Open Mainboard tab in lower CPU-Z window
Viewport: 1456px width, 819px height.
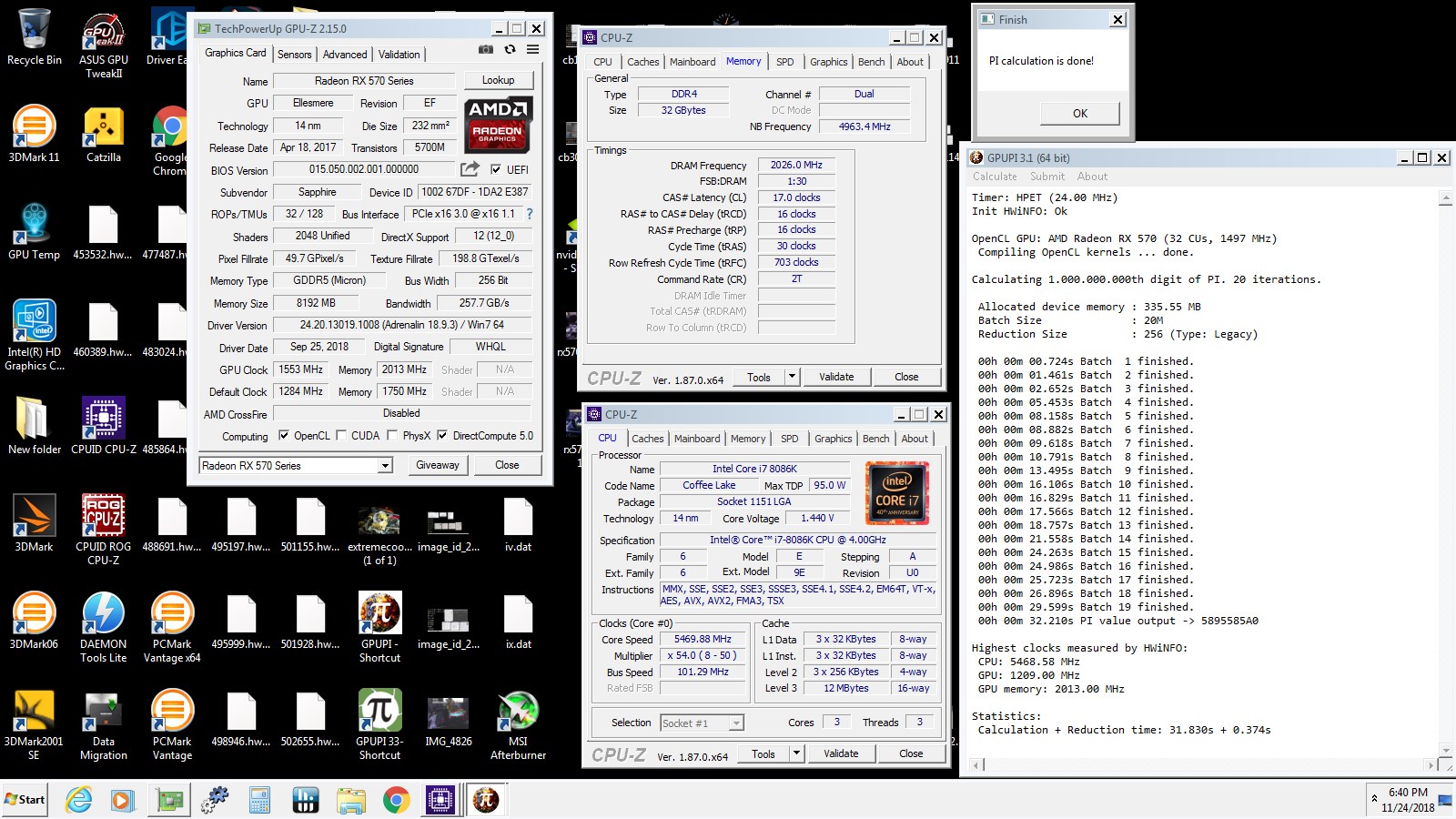(x=697, y=439)
